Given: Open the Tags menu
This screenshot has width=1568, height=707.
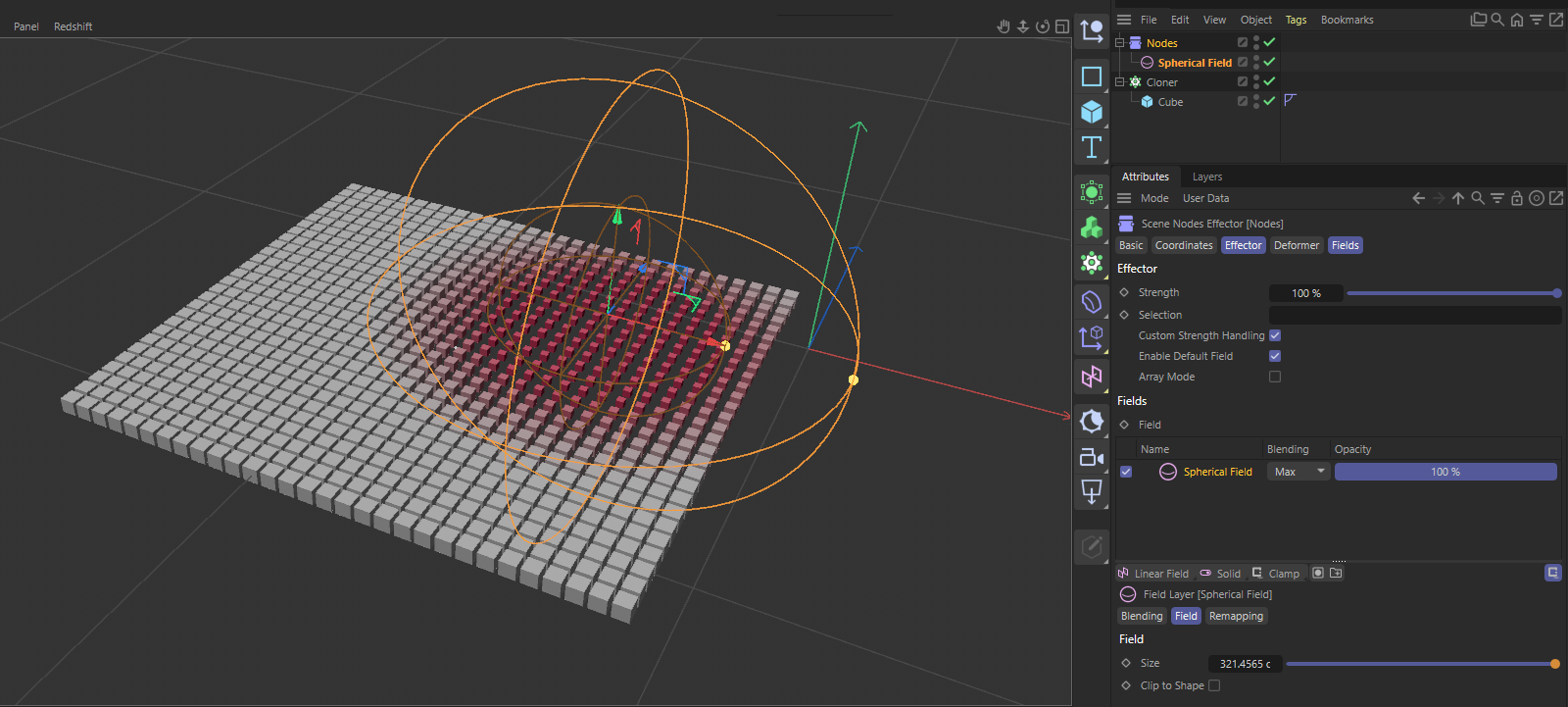Looking at the screenshot, I should click(x=1296, y=20).
